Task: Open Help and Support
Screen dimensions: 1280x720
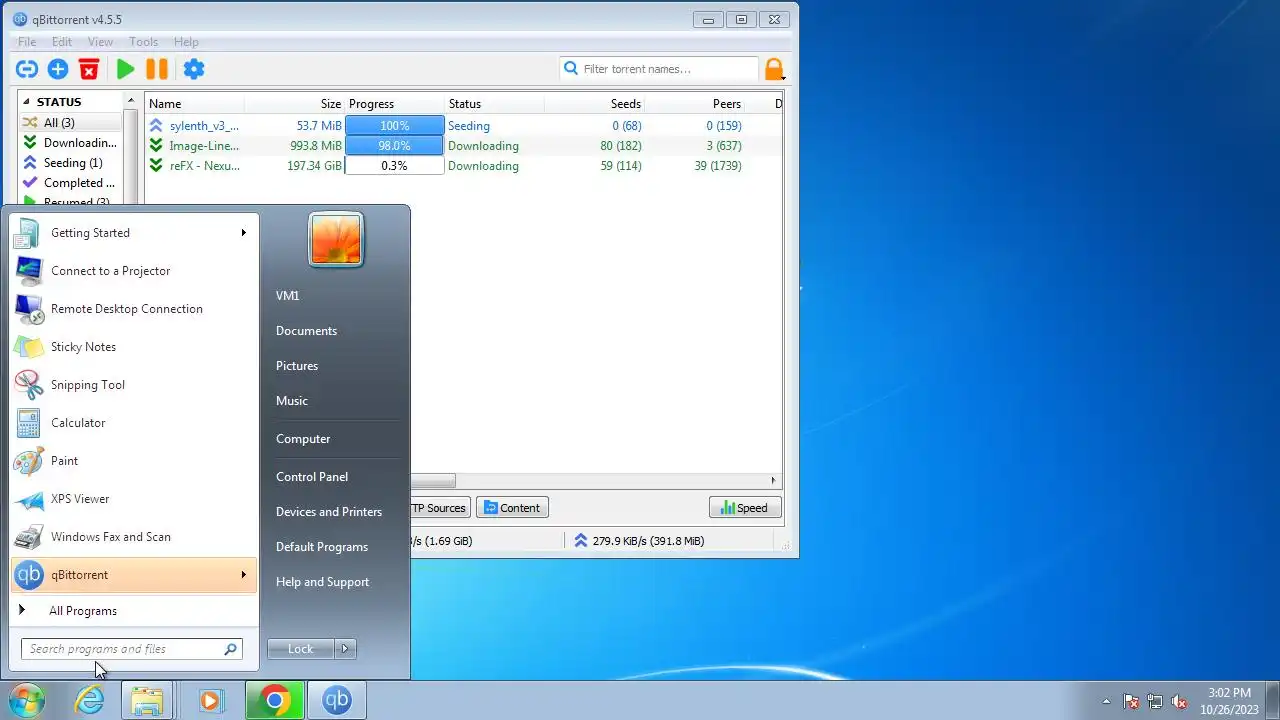Action: 322,582
